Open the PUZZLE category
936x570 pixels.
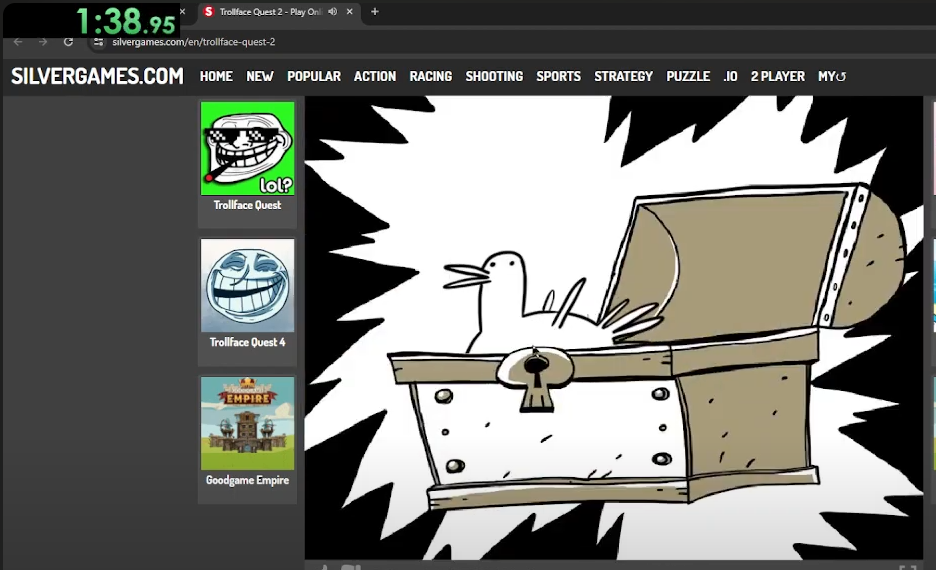[x=688, y=76]
